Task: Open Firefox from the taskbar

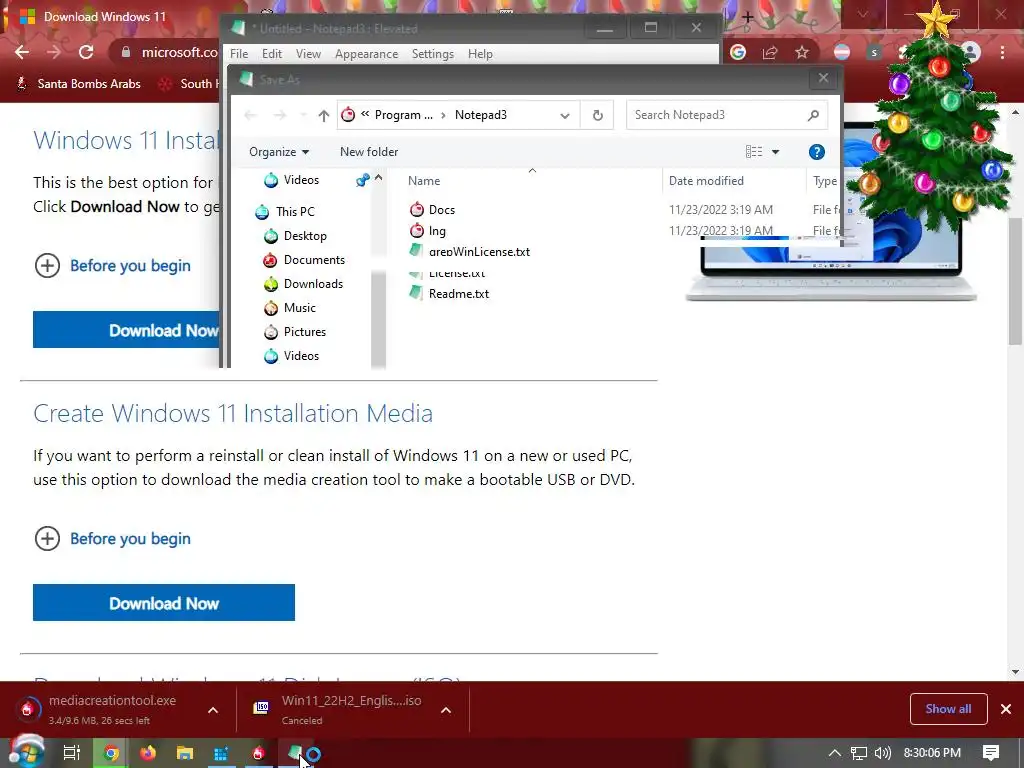Action: 148,753
